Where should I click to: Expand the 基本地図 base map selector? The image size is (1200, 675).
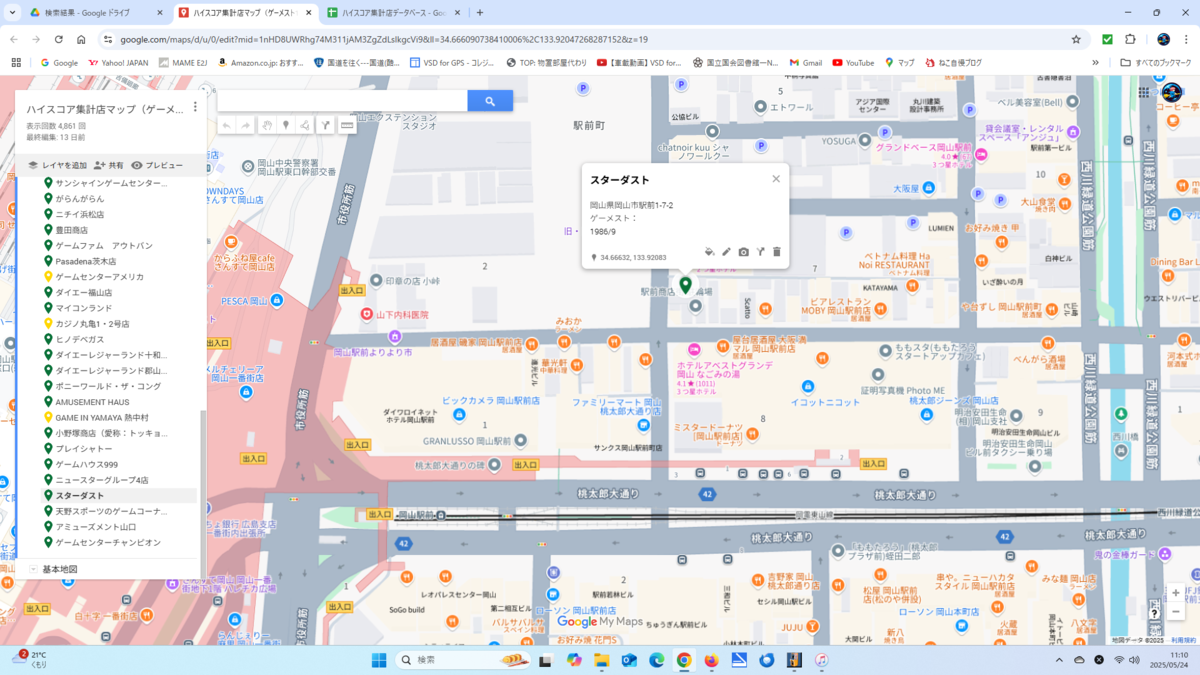pyautogui.click(x=33, y=569)
